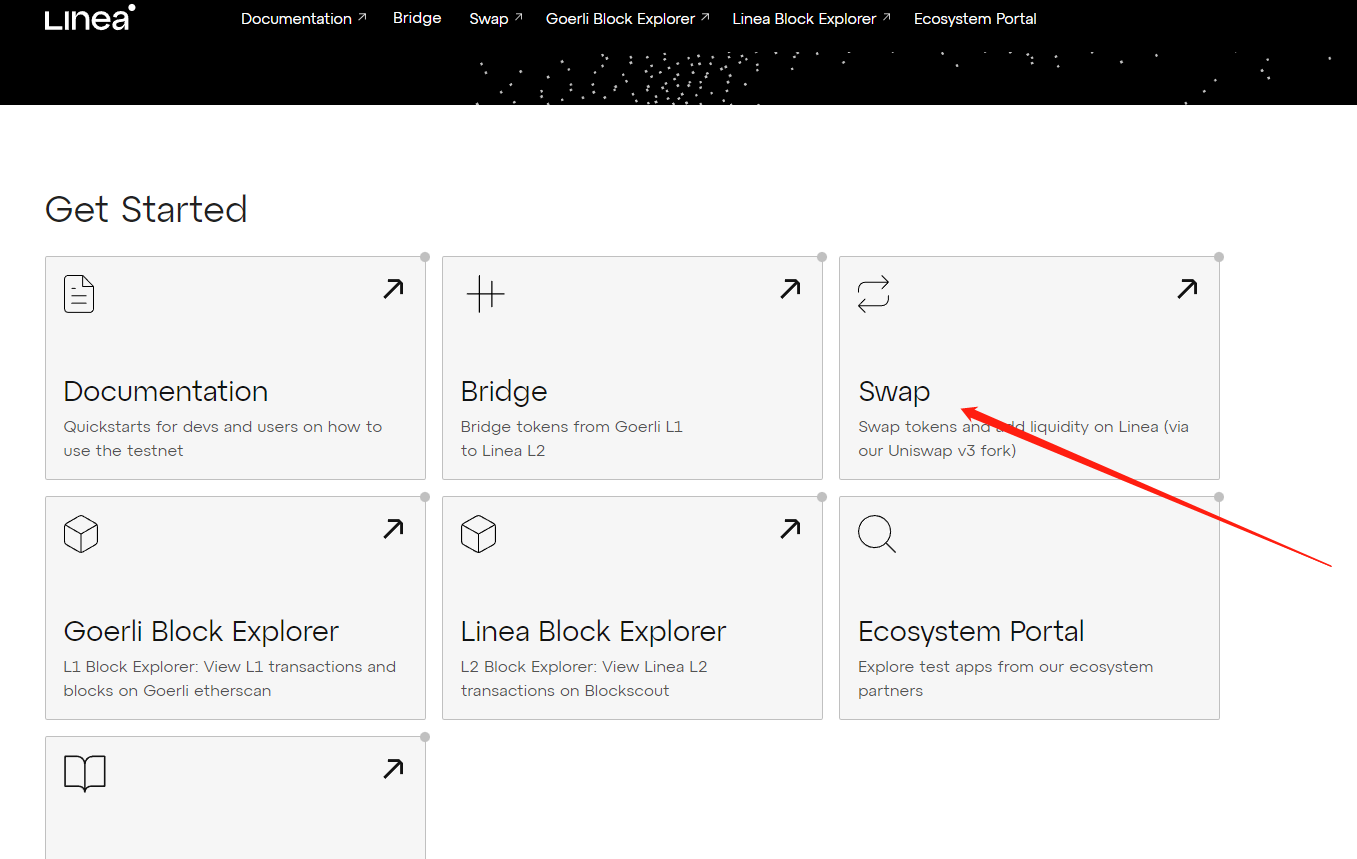The image size is (1357, 859).
Task: Click cube icon on Linea Block Explorer card
Action: tap(479, 534)
